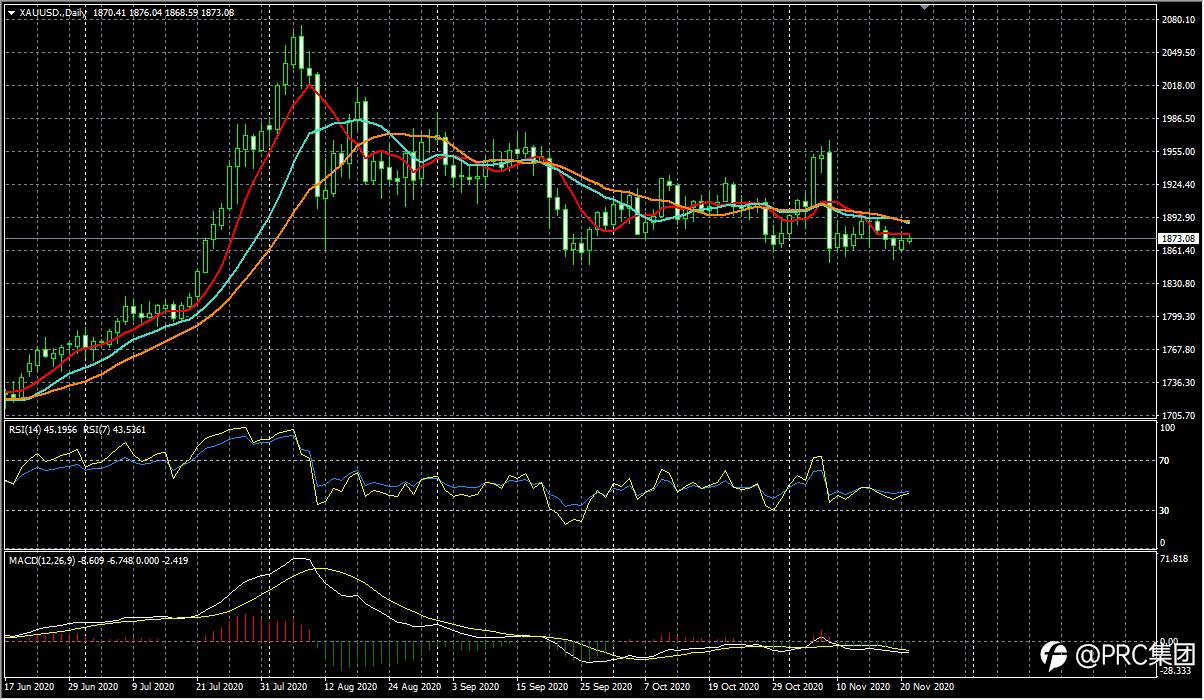Click the OHLC values 1870.41 1876.04 1868.59 1873.08
Image resolution: width=1204 pixels, height=700 pixels.
[x=163, y=12]
